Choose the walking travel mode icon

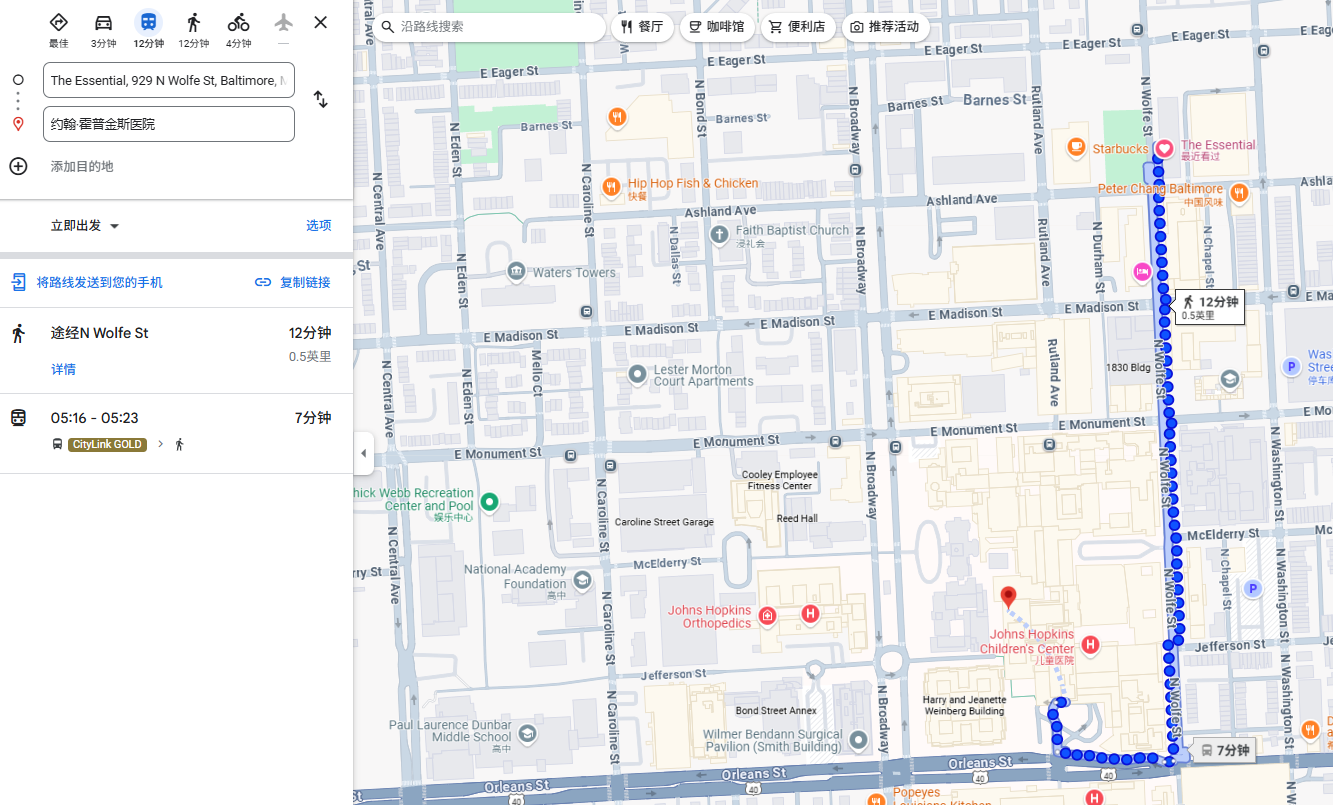coord(193,23)
